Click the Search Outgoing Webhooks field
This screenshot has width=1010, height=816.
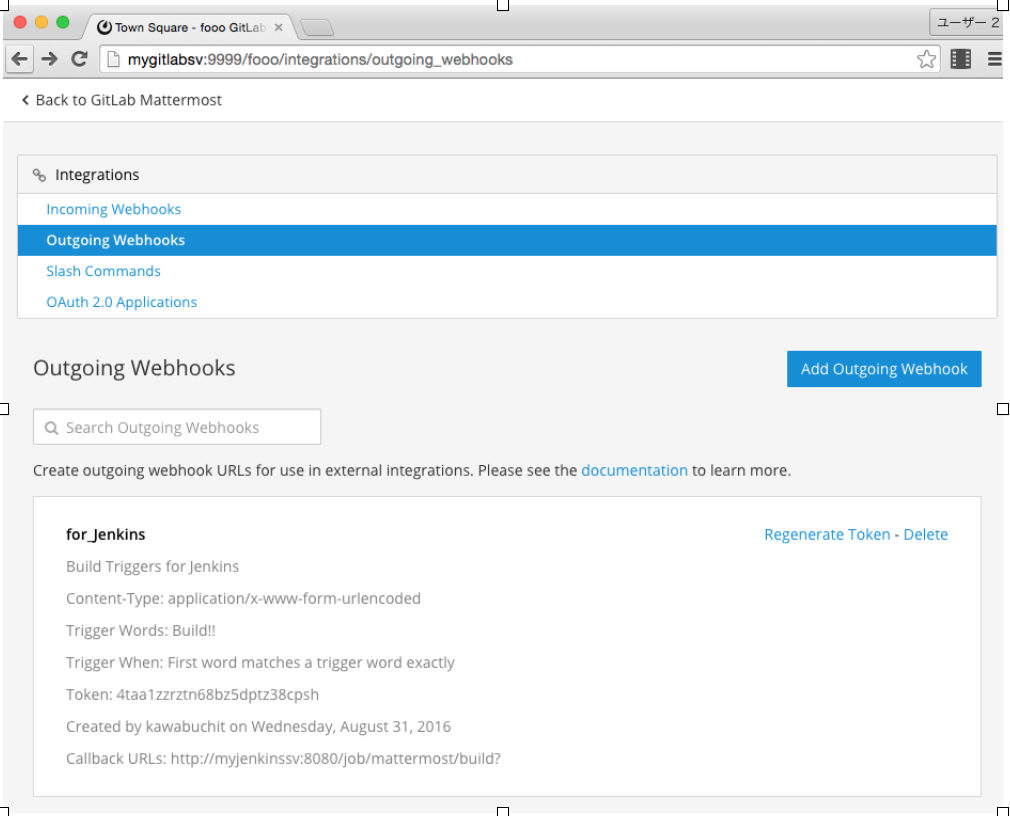[177, 427]
